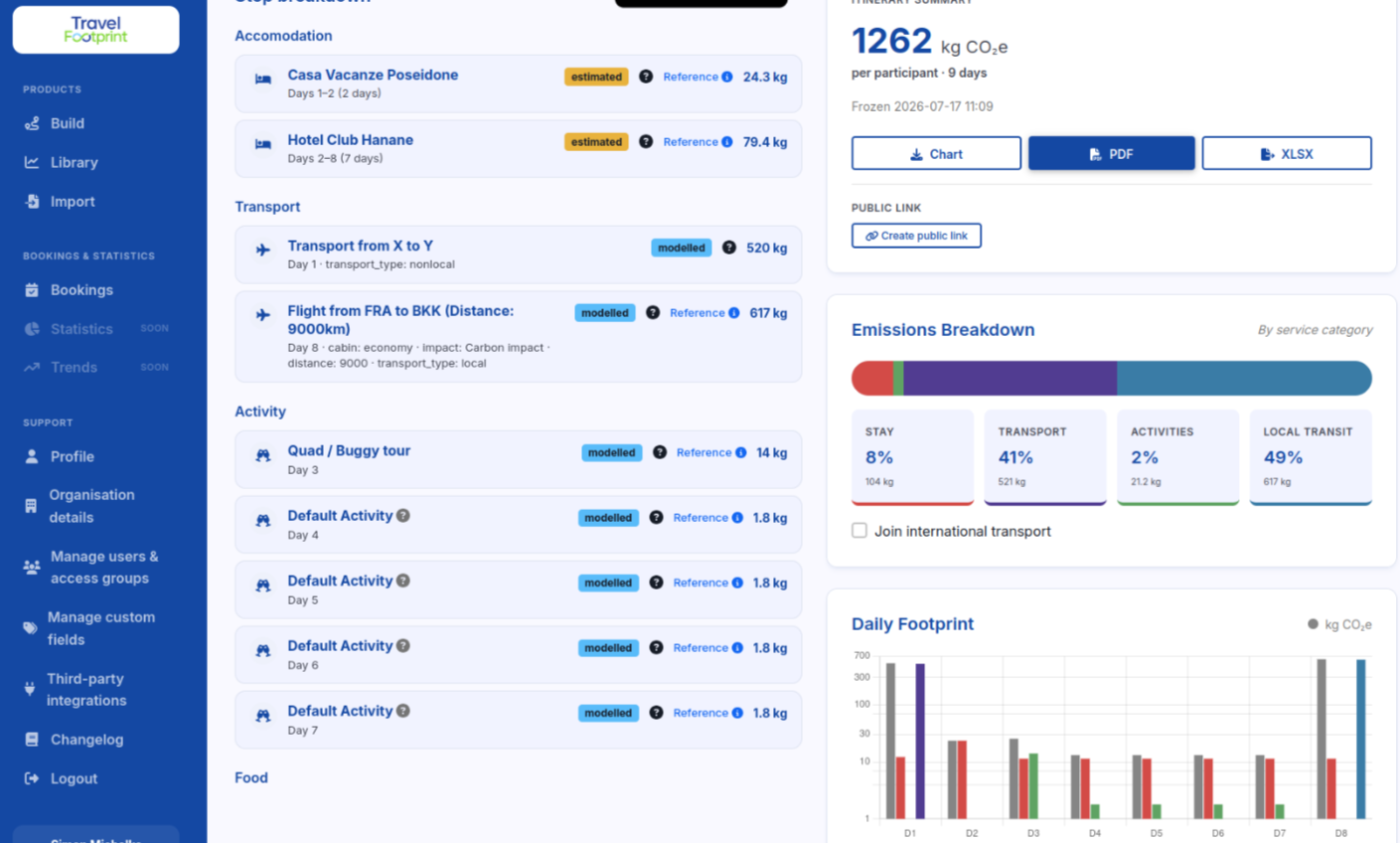Click the Import file icon
Screen dimensions: 1400x843
[32, 201]
